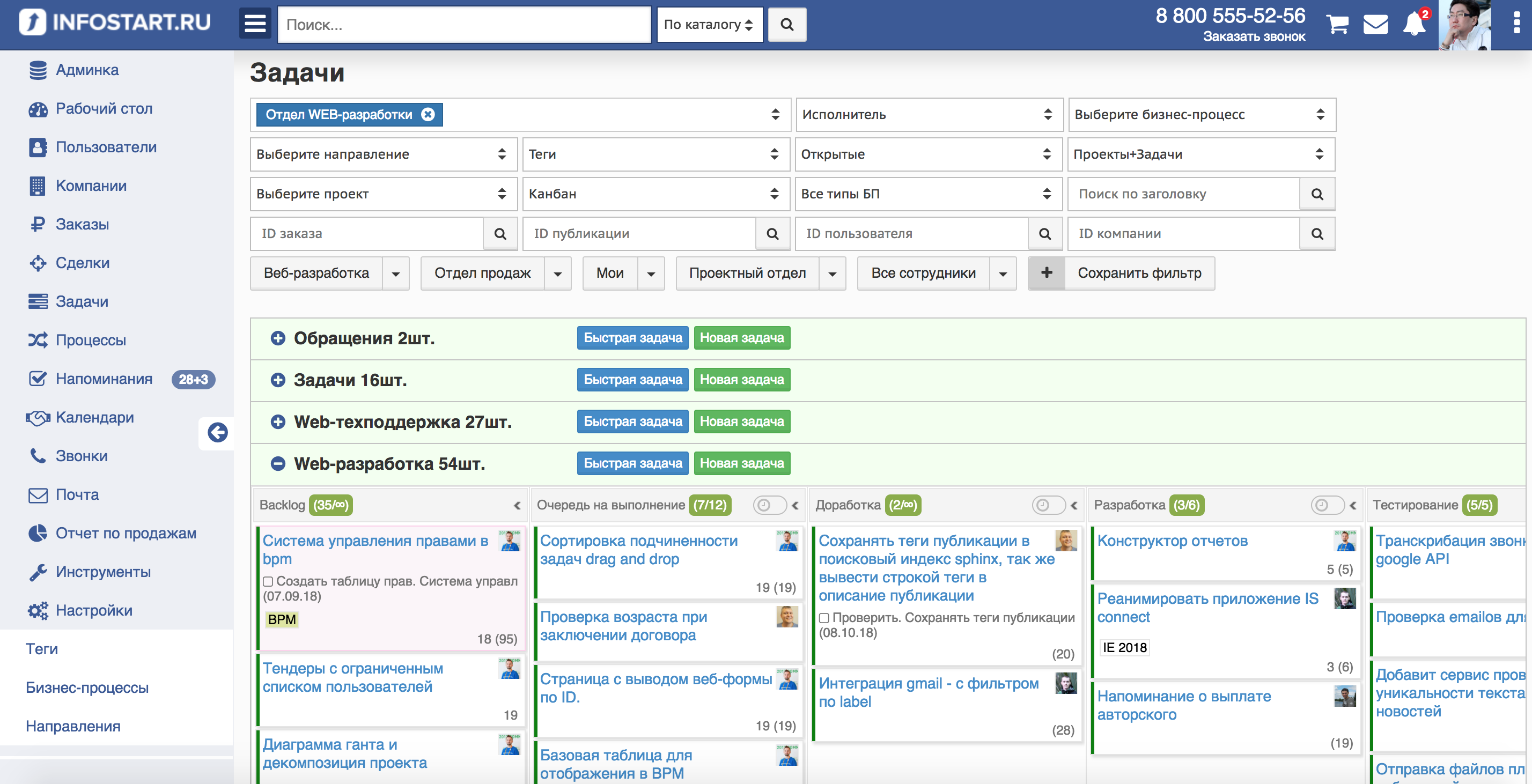Click Быстрая задача in Обращения row

point(633,338)
